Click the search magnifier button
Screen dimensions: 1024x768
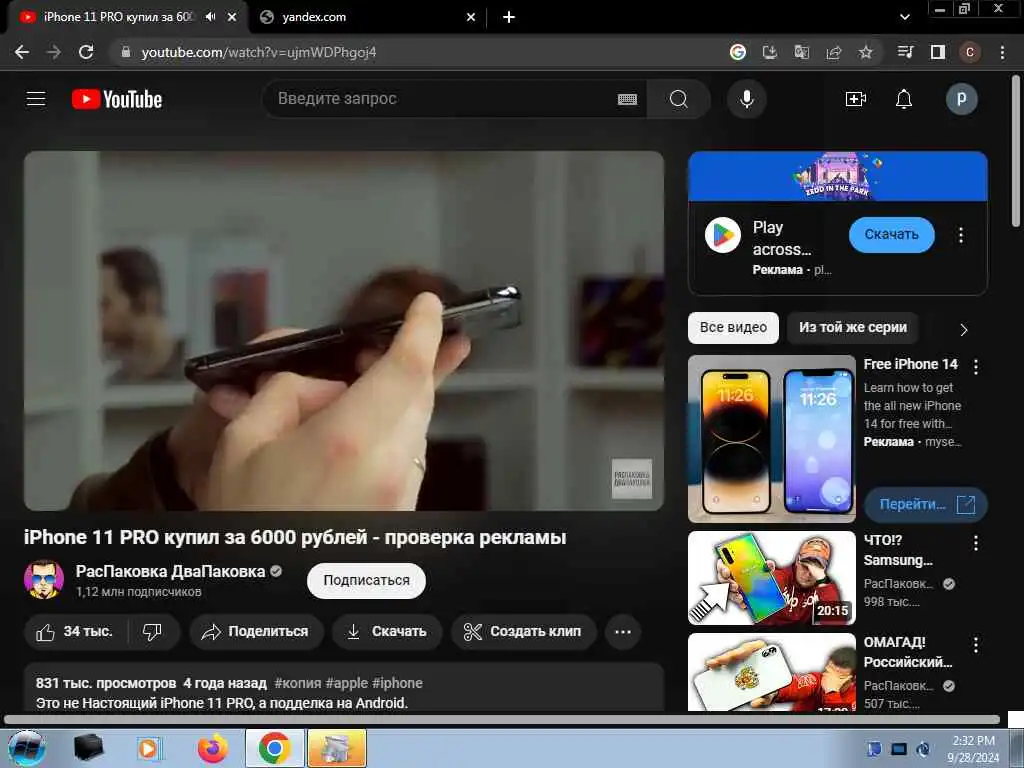(679, 99)
